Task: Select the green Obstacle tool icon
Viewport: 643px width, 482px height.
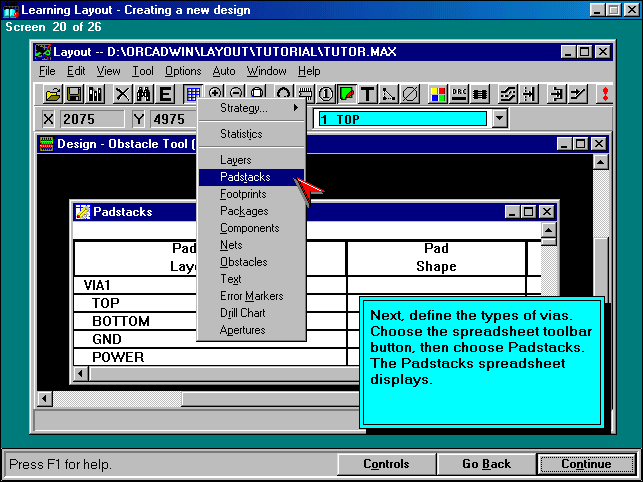Action: tap(346, 94)
